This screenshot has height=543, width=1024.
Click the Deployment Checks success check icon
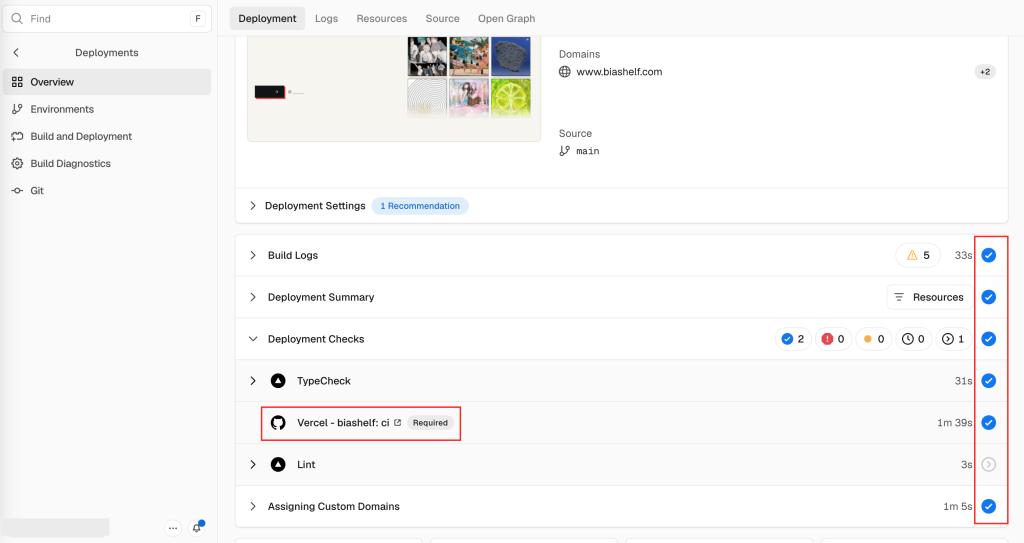pos(989,338)
